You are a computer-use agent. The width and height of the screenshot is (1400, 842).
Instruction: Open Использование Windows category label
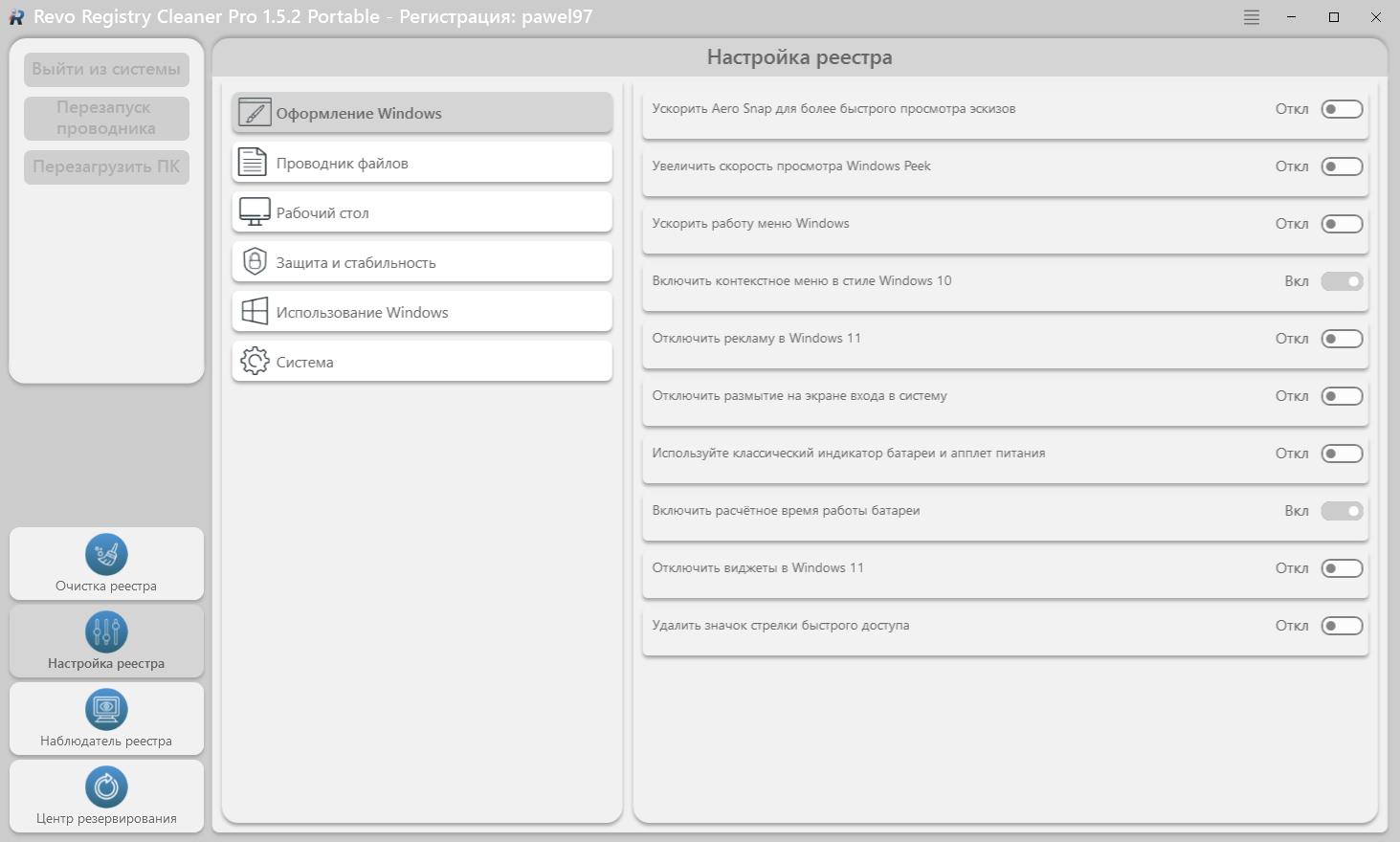tap(362, 313)
